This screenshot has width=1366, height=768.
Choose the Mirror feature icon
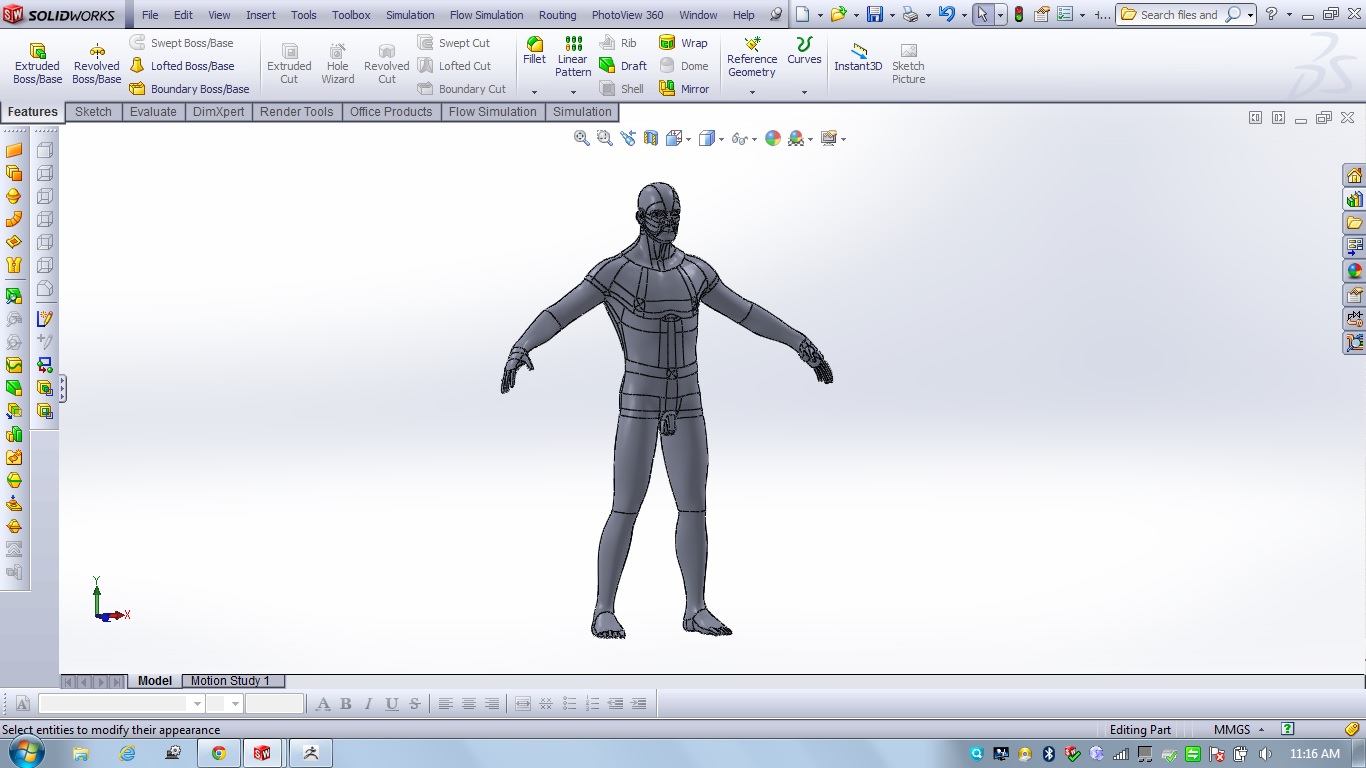coord(684,89)
